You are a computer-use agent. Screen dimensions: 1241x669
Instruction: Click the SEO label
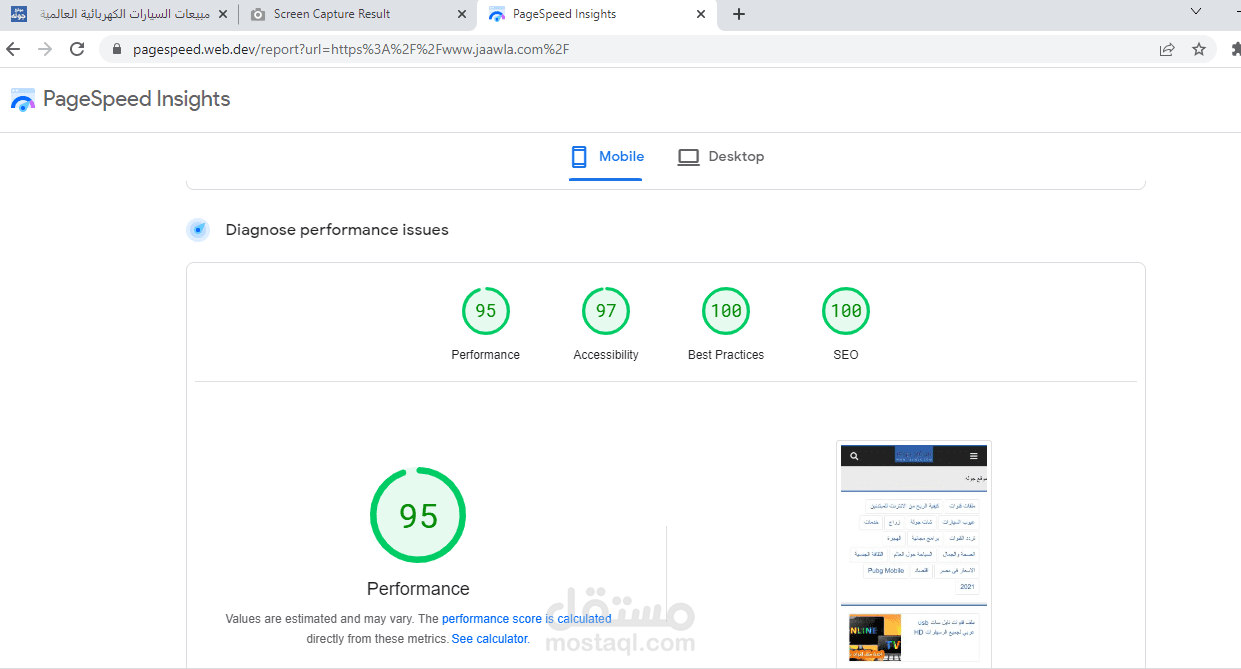pyautogui.click(x=846, y=355)
